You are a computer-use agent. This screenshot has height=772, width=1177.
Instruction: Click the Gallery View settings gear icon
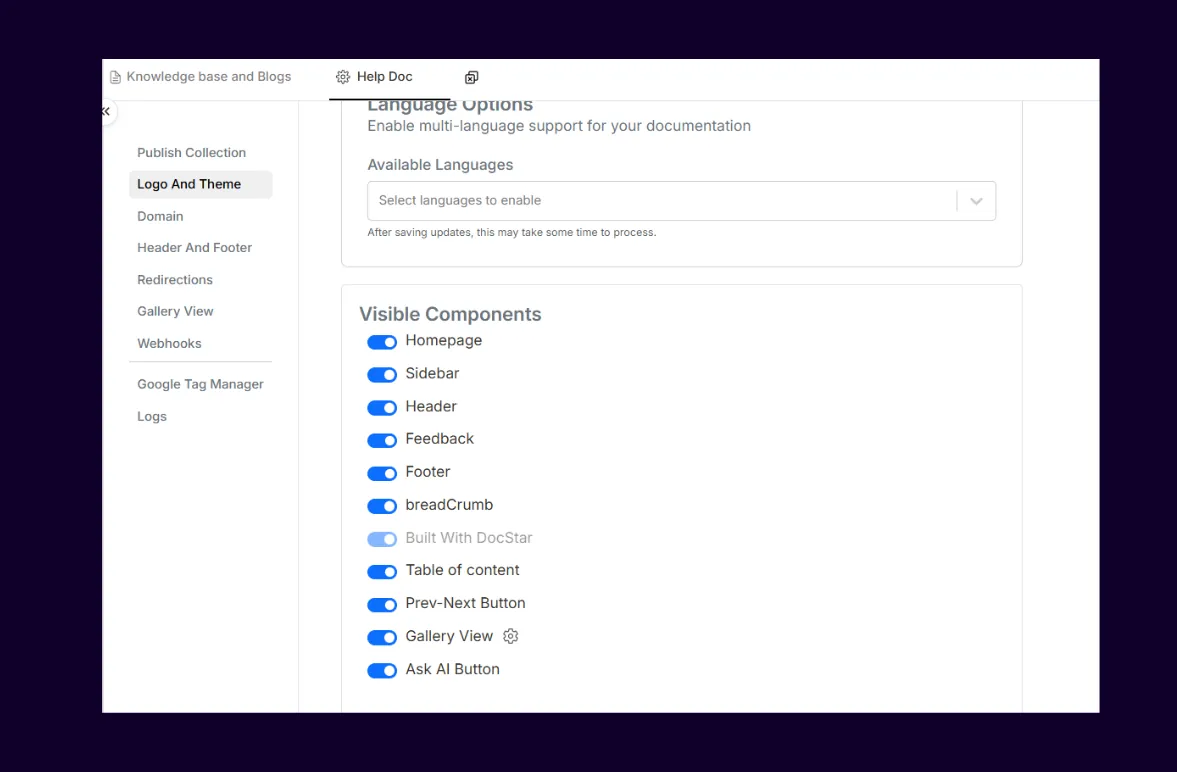(x=511, y=636)
